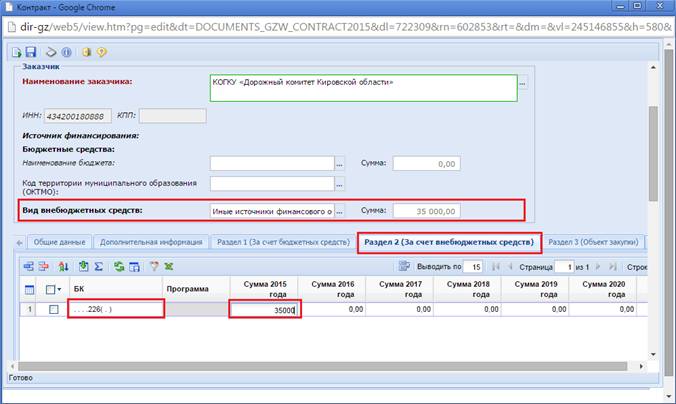Click the save floppy disk icon

coord(31,52)
